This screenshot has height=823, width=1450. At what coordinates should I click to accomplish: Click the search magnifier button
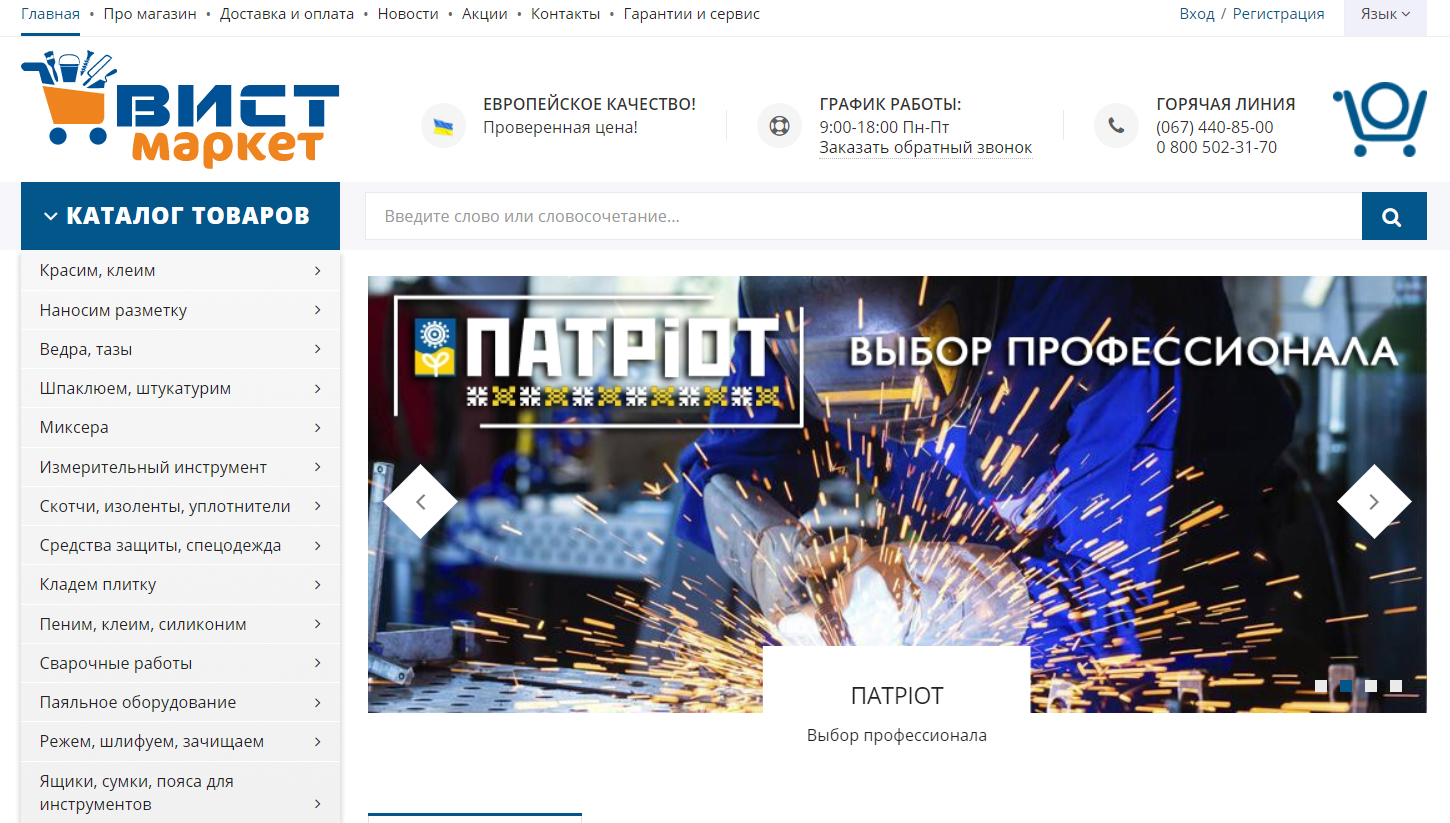[x=1394, y=216]
